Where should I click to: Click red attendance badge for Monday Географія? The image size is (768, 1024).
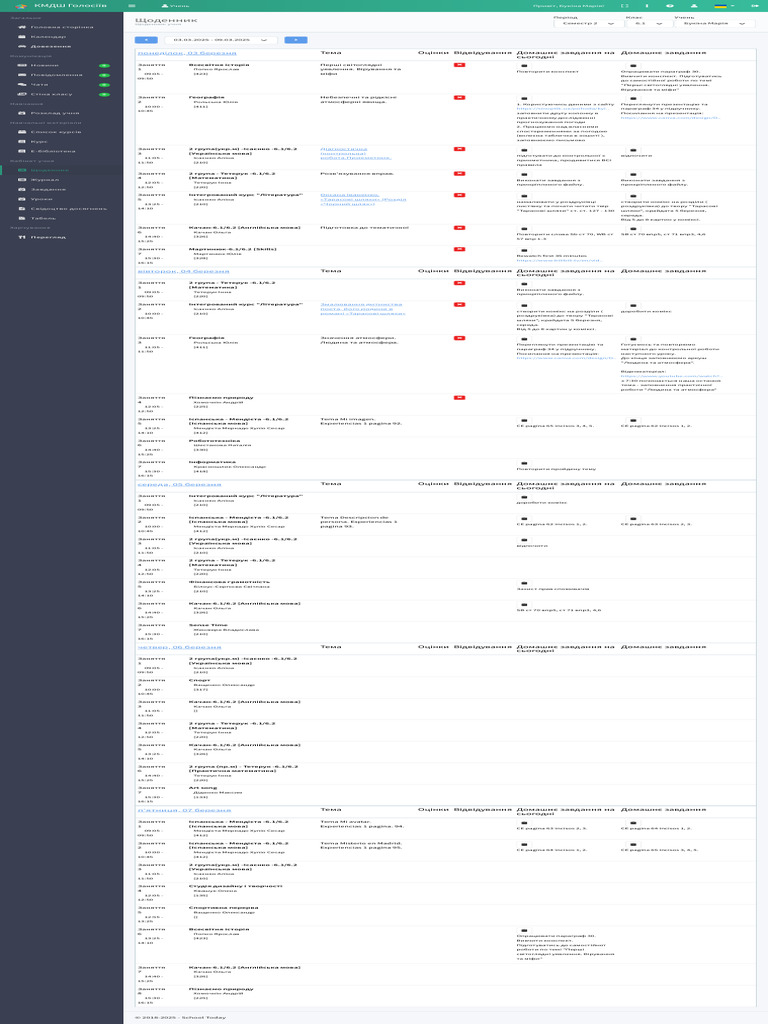click(x=459, y=97)
